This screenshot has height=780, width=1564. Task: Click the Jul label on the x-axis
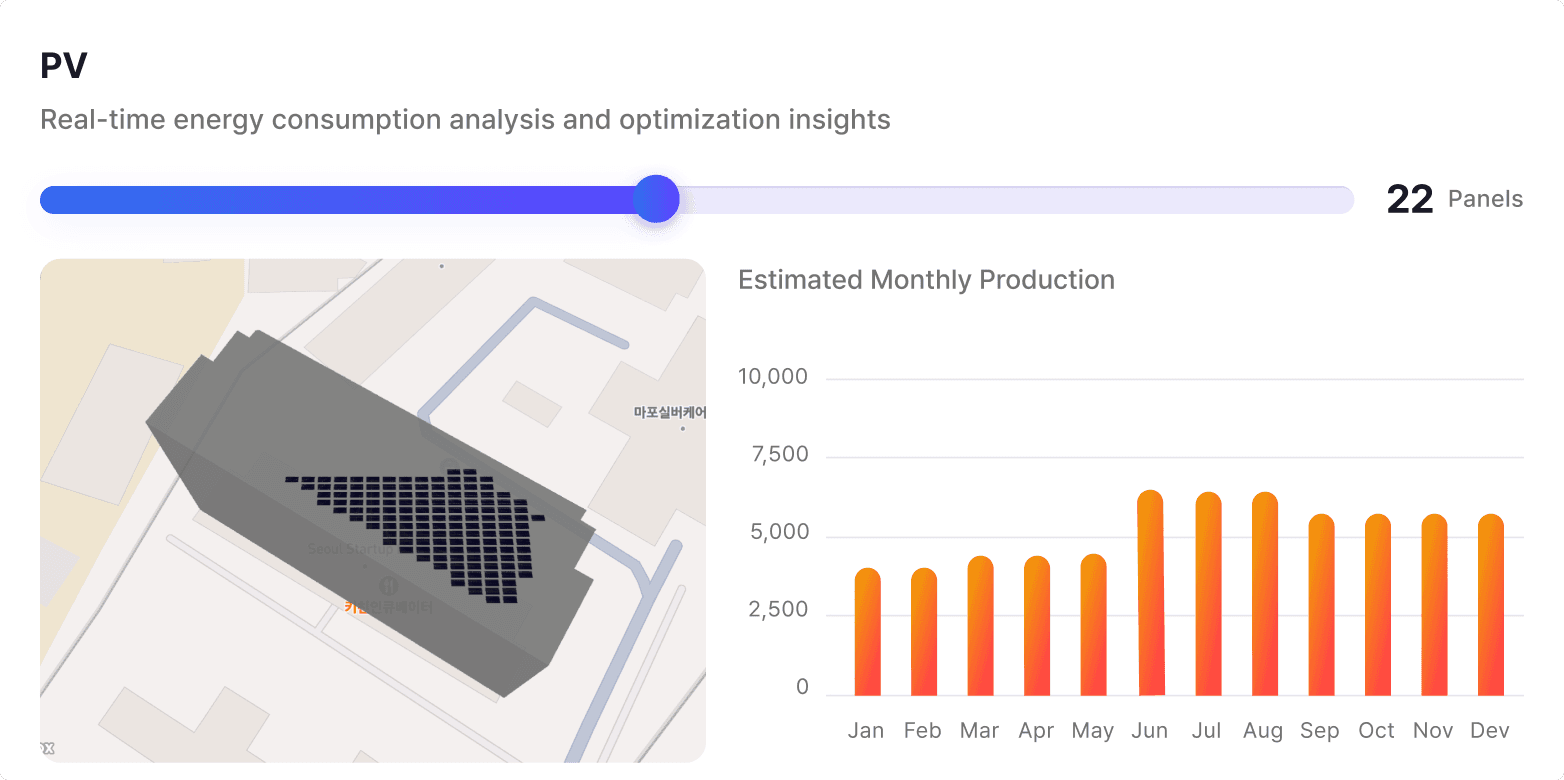(x=1206, y=731)
